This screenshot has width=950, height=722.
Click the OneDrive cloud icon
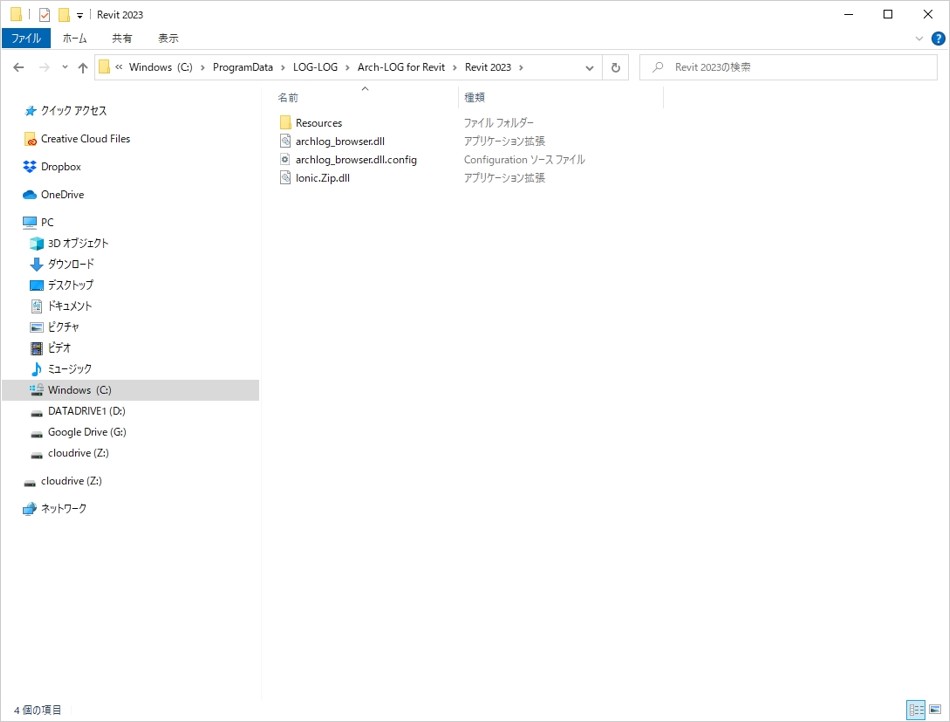(30, 194)
